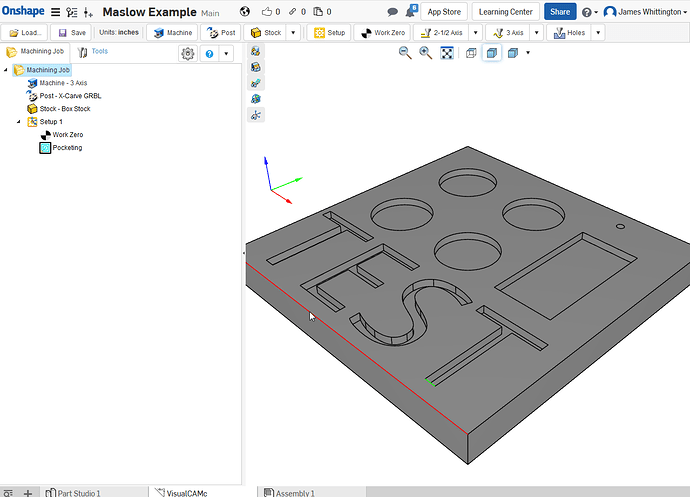Click the third vertical toolbar toolpath icon
The width and height of the screenshot is (690, 497).
(256, 83)
